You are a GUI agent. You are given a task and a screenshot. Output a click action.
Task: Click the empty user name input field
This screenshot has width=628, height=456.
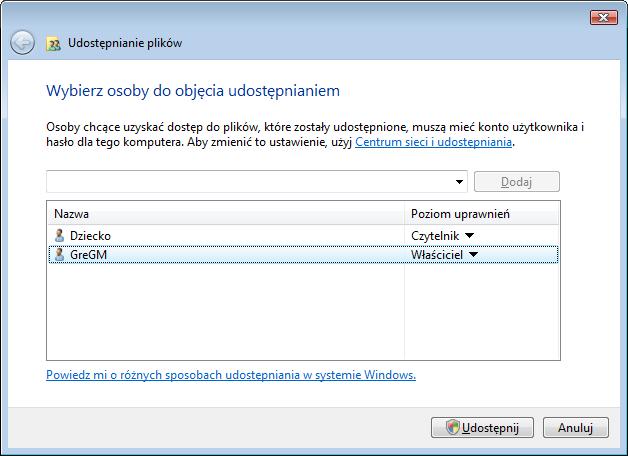click(x=250, y=182)
